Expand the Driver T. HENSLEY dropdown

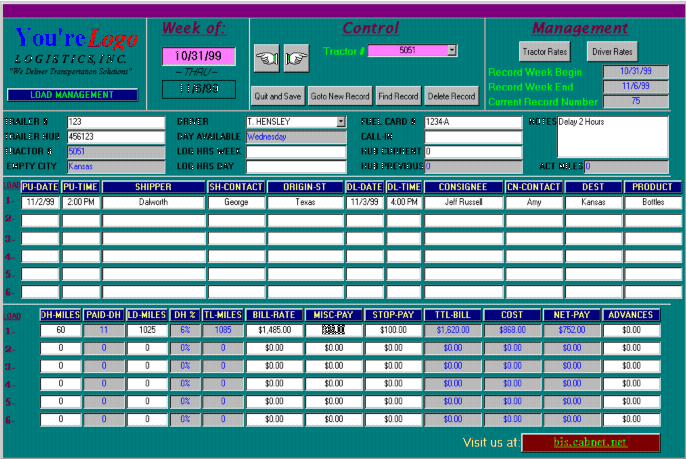tap(341, 121)
